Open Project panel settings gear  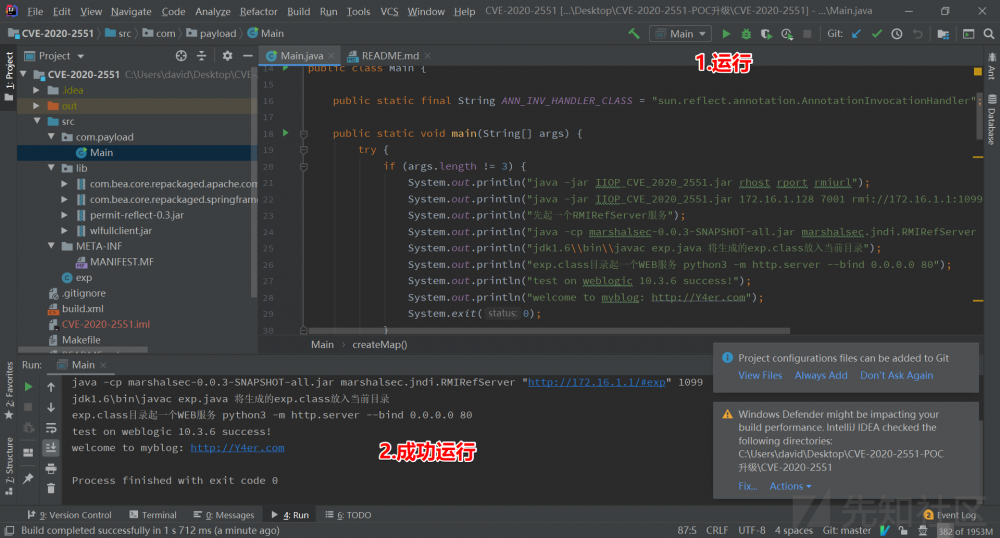coord(227,56)
